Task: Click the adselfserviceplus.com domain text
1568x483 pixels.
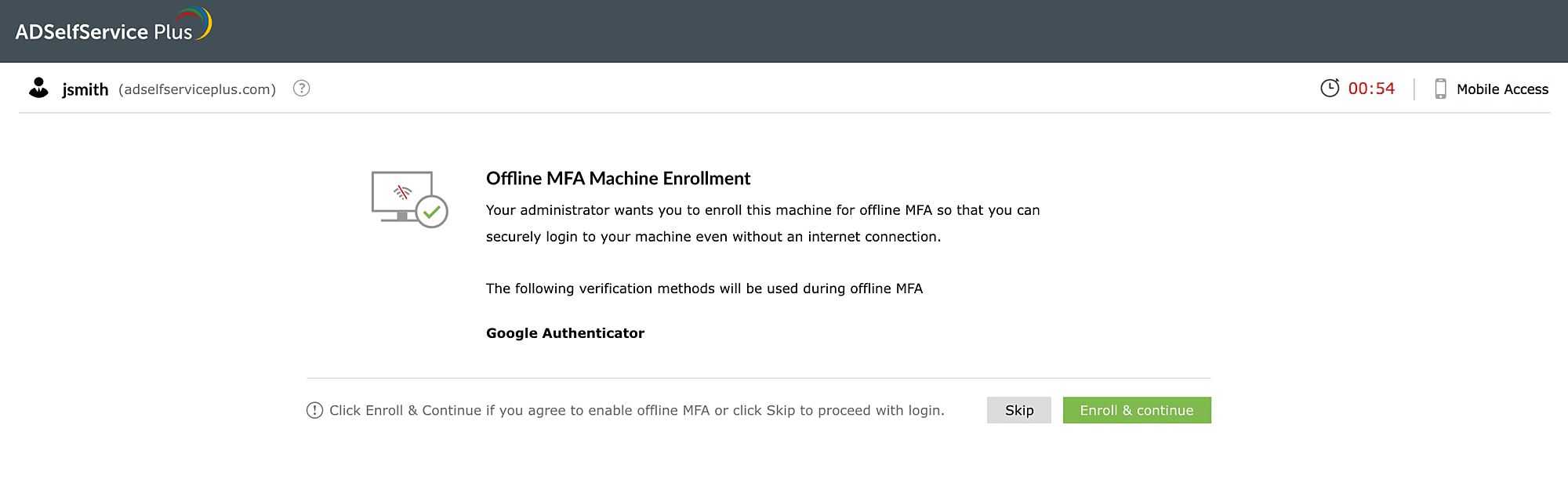Action: (x=198, y=89)
